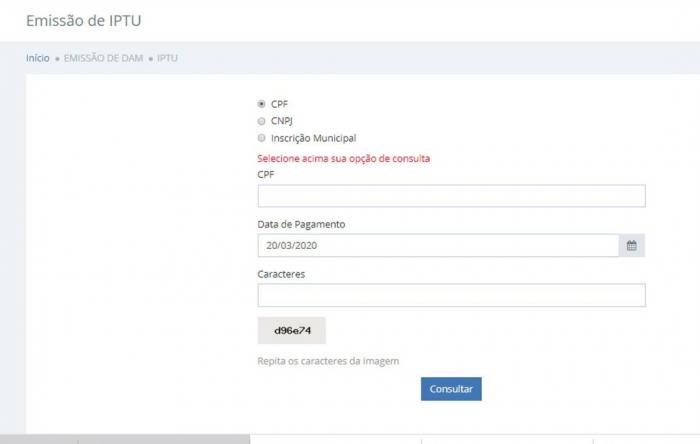
Task: Click the Consultar button
Action: [451, 388]
